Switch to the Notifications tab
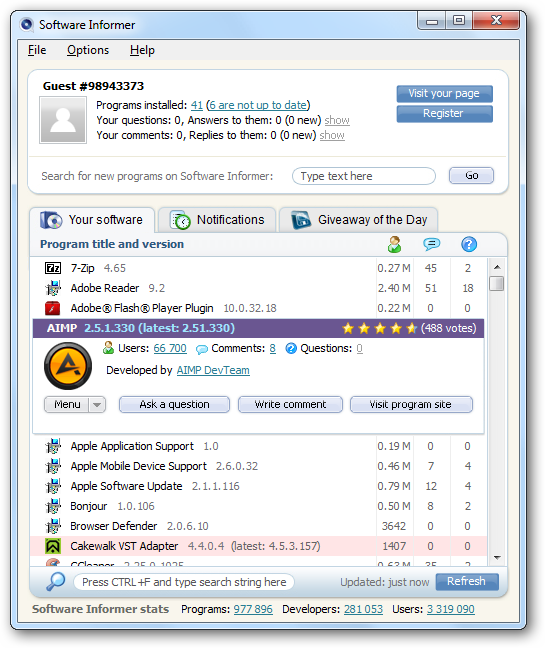The height and width of the screenshot is (648, 545). pyautogui.click(x=217, y=220)
